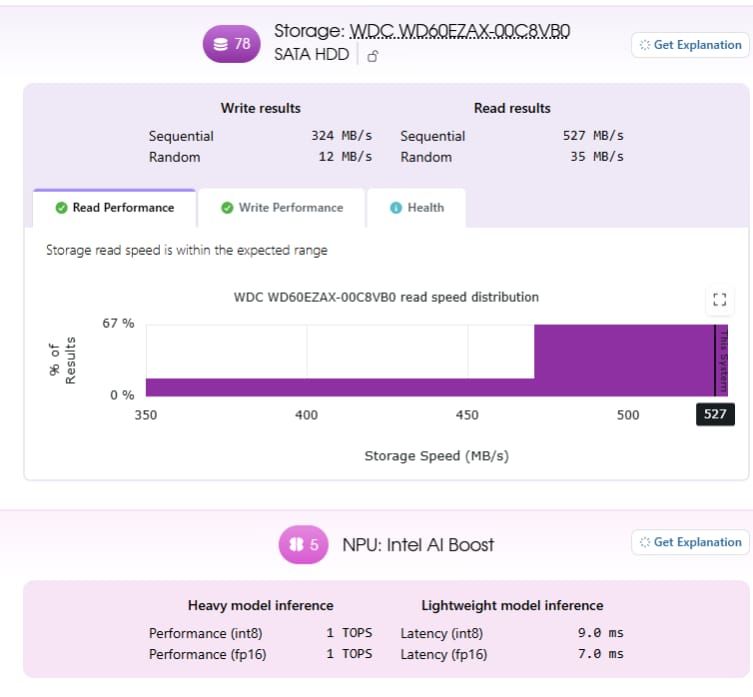This screenshot has height=697, width=753.
Task: Get Explanation for the Storage section
Action: tap(690, 45)
